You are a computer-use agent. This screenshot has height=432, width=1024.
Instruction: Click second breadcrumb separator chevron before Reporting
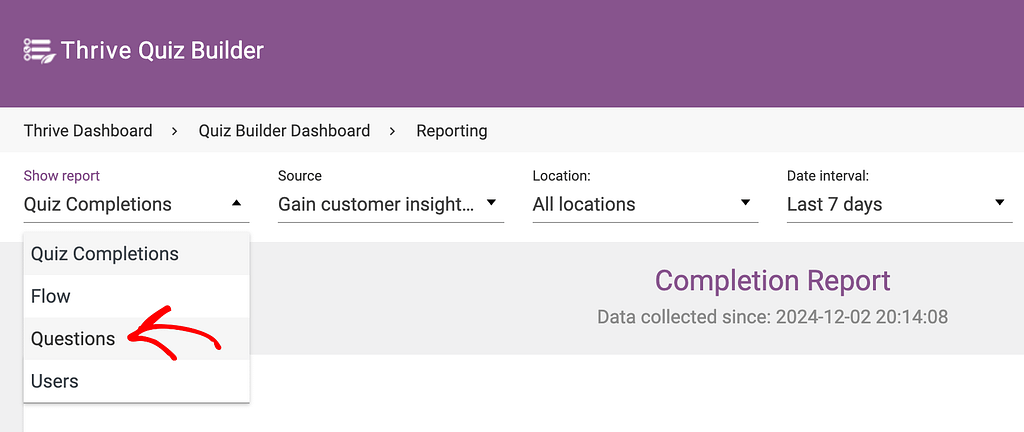392,131
